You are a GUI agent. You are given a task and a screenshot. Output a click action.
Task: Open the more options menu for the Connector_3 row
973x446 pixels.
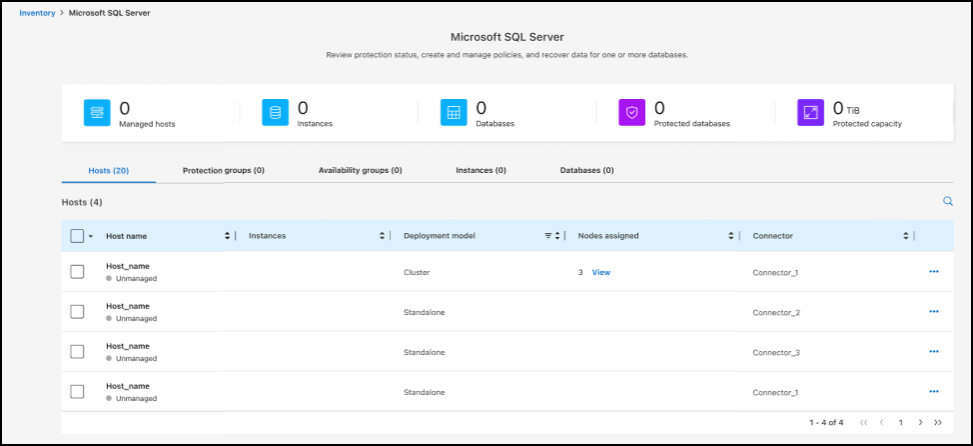[x=934, y=352]
